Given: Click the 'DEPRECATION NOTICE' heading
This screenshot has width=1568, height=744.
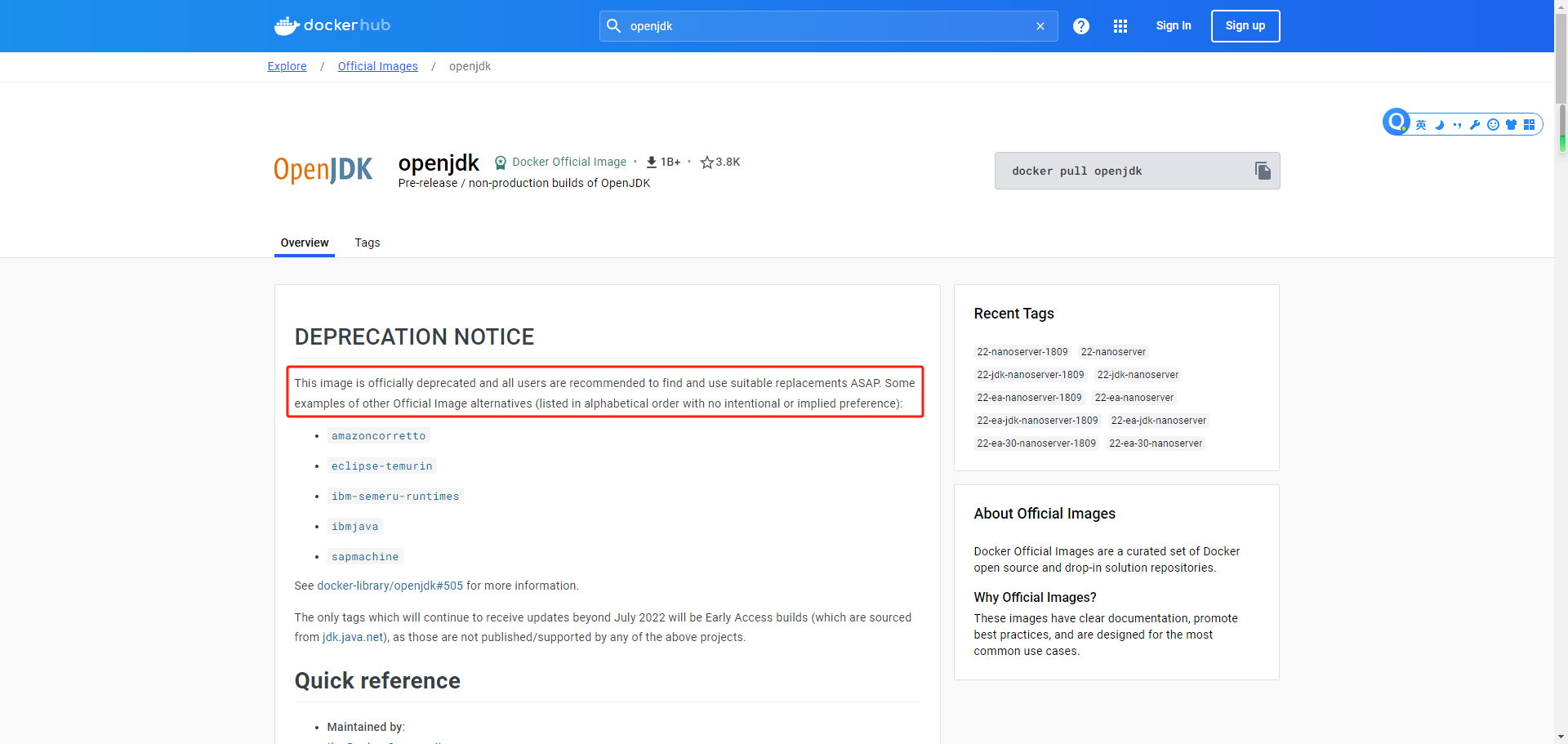Looking at the screenshot, I should point(414,336).
